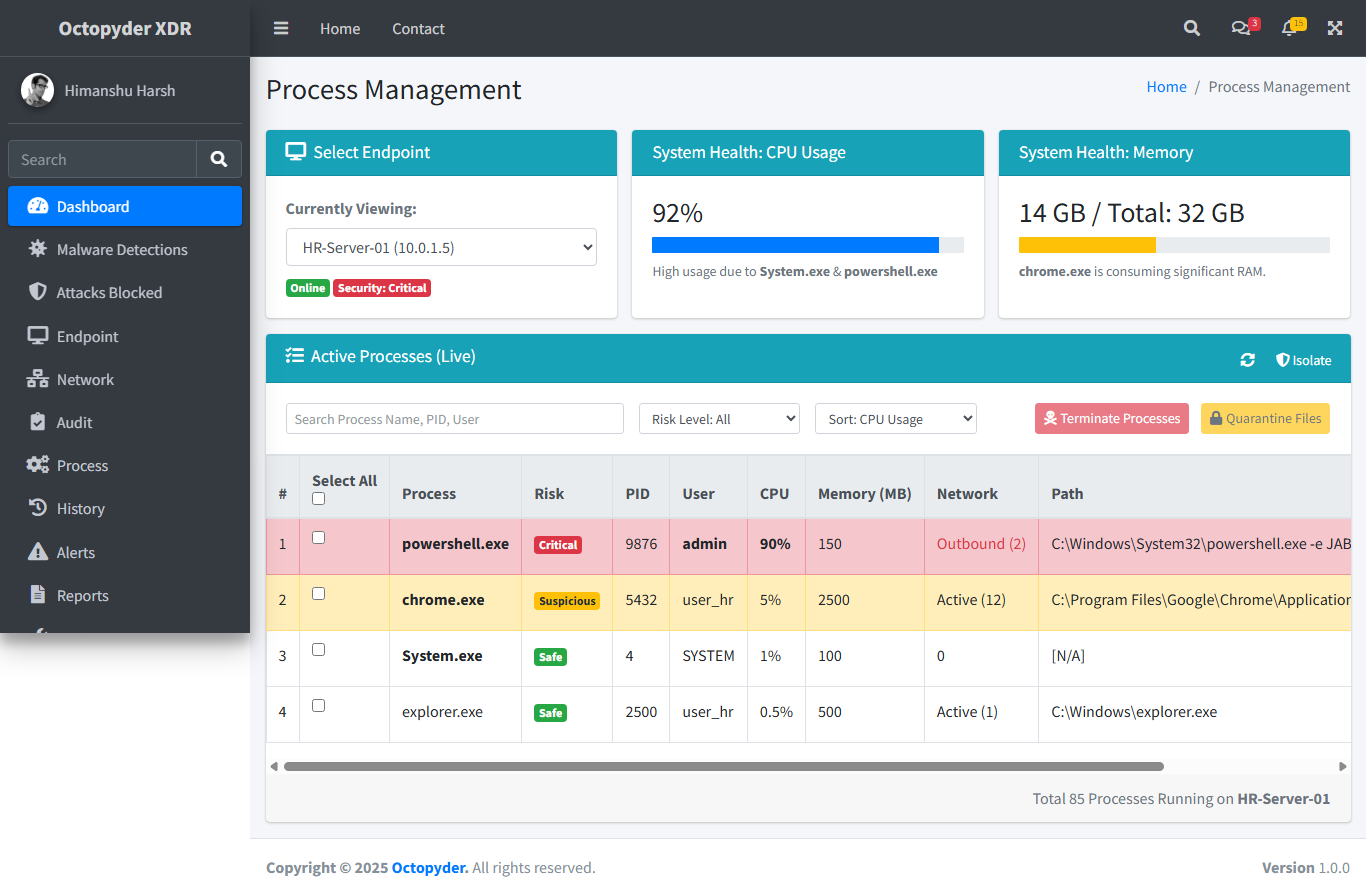Open the HR-Server-01 endpoint dropdown
The width and height of the screenshot is (1366, 895).
[x=441, y=247]
